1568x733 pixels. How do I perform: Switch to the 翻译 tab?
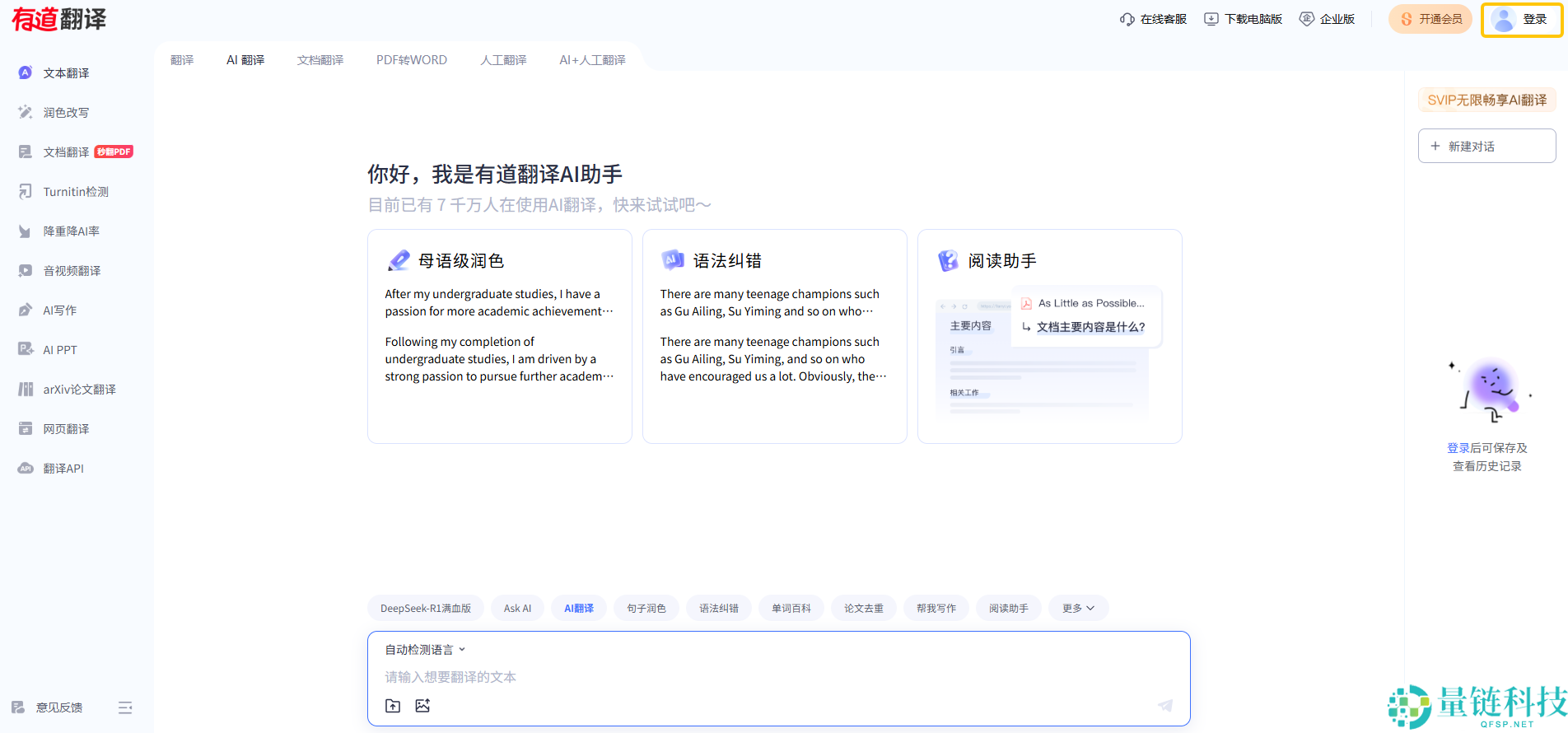tap(182, 60)
